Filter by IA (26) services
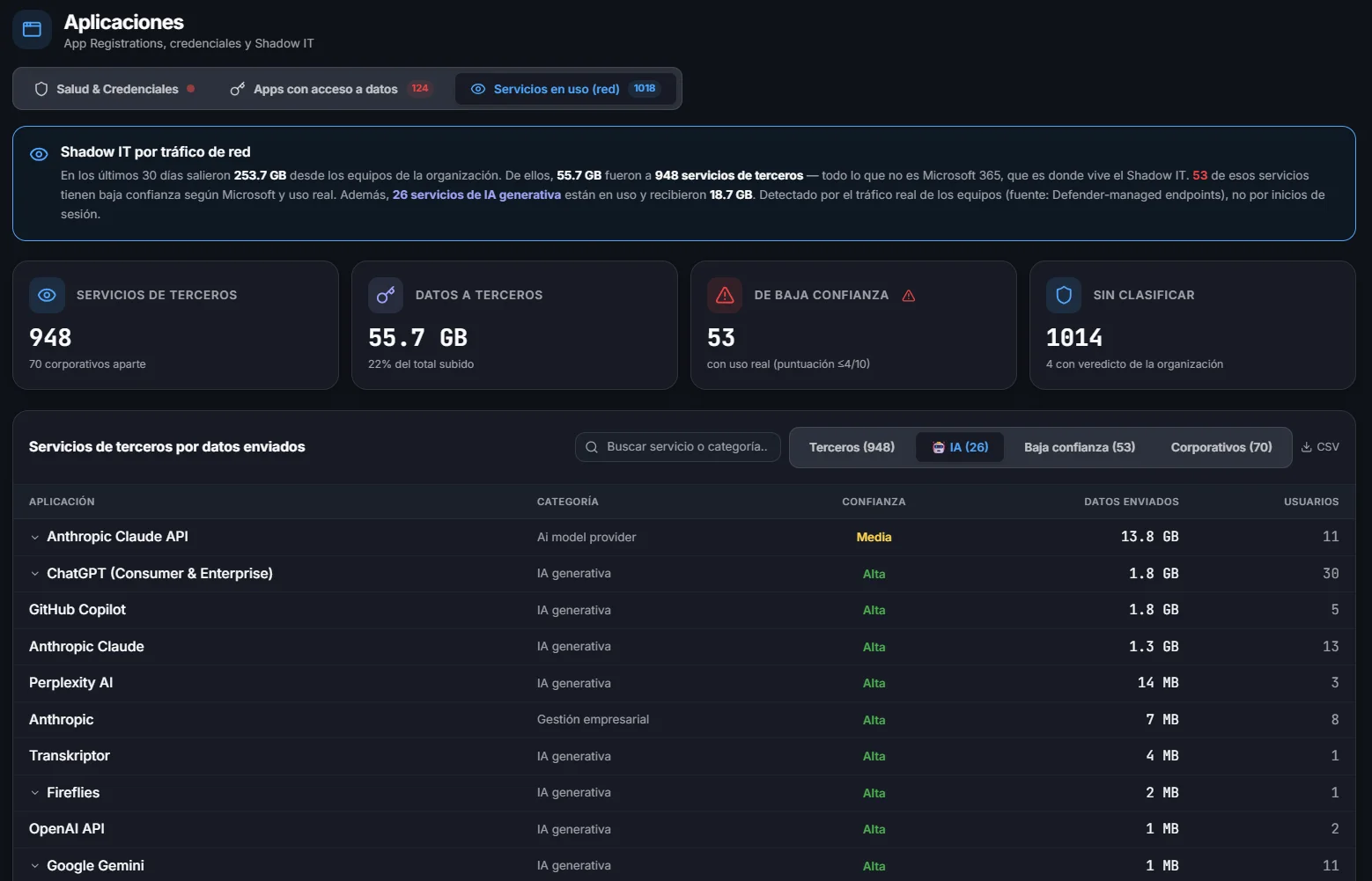This screenshot has width=1372, height=881. pyautogui.click(x=960, y=447)
